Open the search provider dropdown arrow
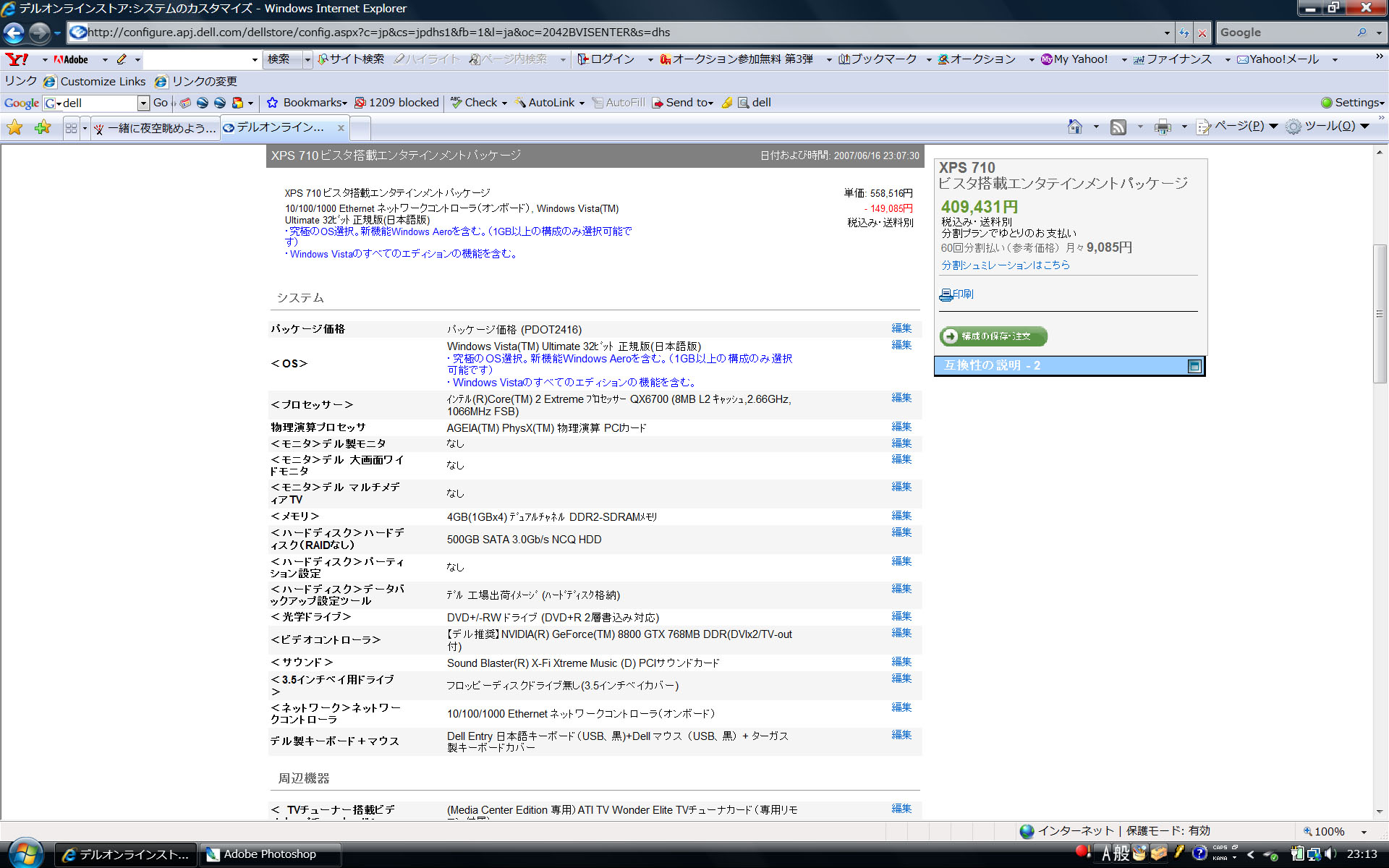The width and height of the screenshot is (1389, 868). tap(1379, 33)
